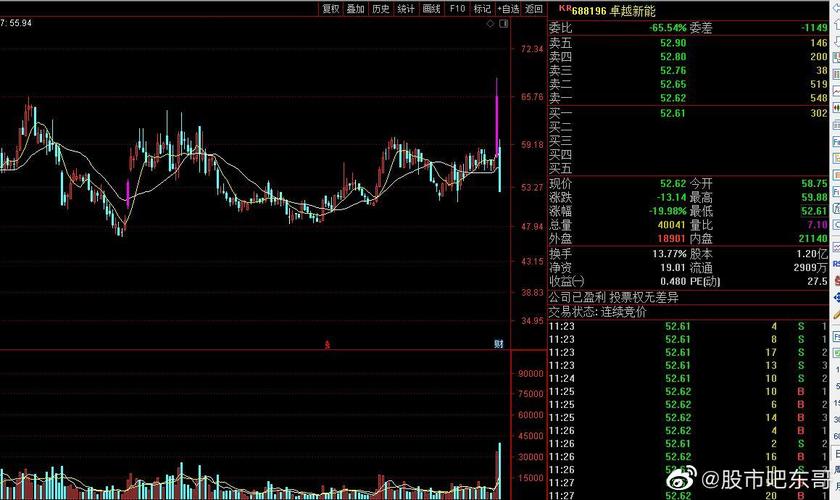Select the 交易状态: 连续竞价 status line
The width and height of the screenshot is (840, 500).
coord(597,312)
